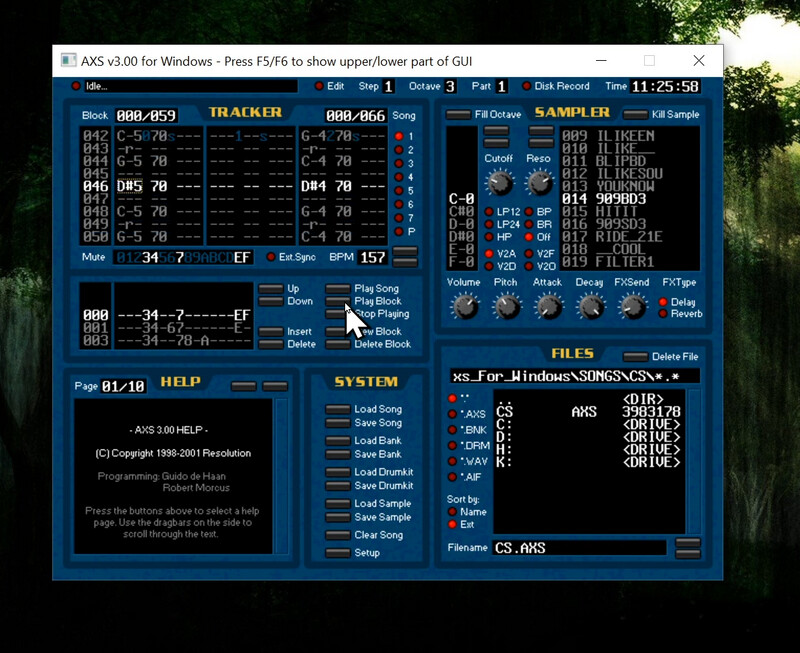This screenshot has height=653, width=800.
Task: Click the Files list scrollbar
Action: click(694, 461)
